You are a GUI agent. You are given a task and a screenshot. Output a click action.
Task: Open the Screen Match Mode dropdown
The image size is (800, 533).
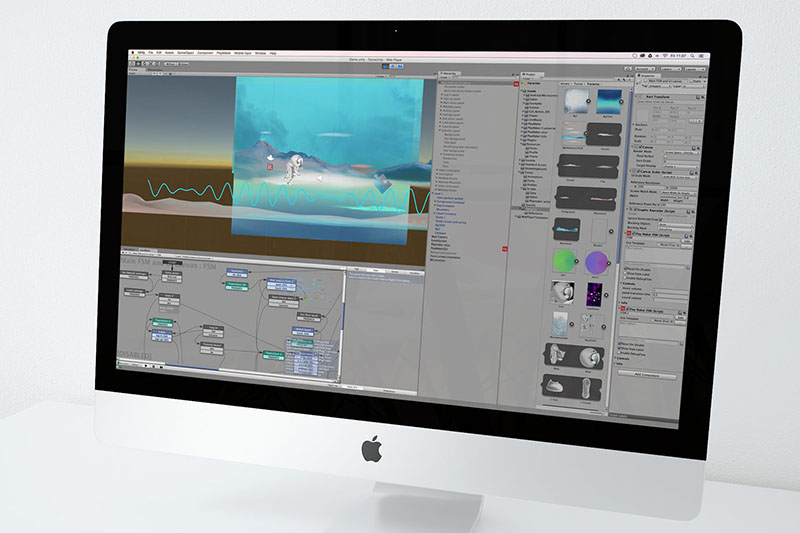point(679,193)
